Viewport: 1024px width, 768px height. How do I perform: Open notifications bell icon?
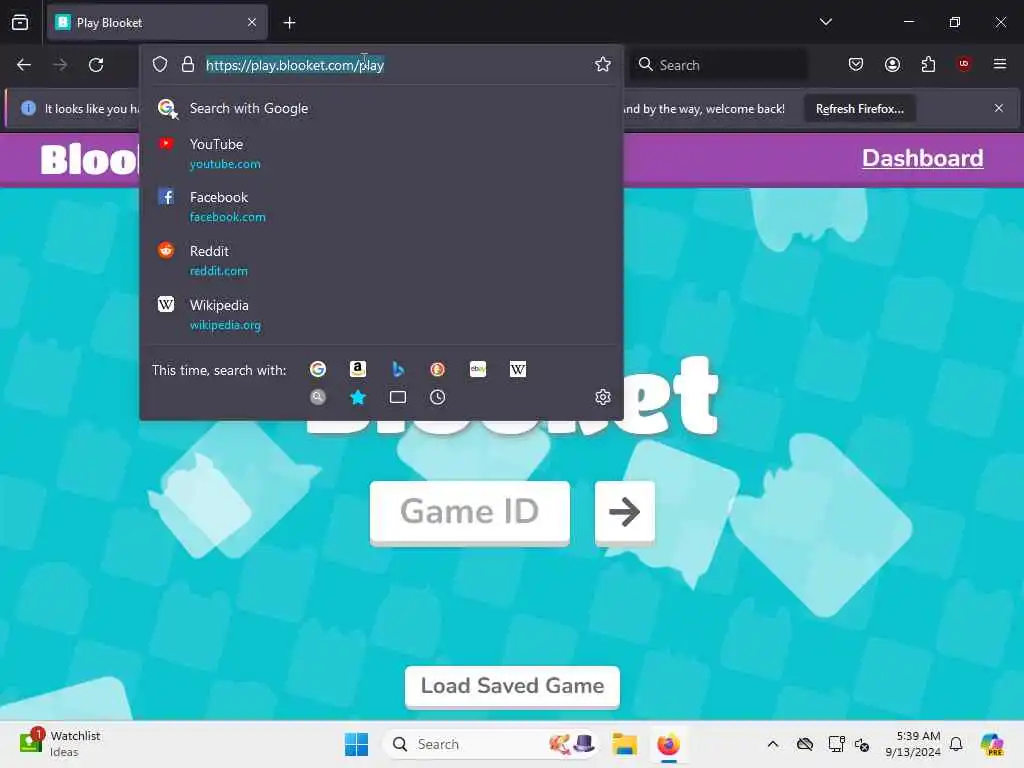[956, 744]
